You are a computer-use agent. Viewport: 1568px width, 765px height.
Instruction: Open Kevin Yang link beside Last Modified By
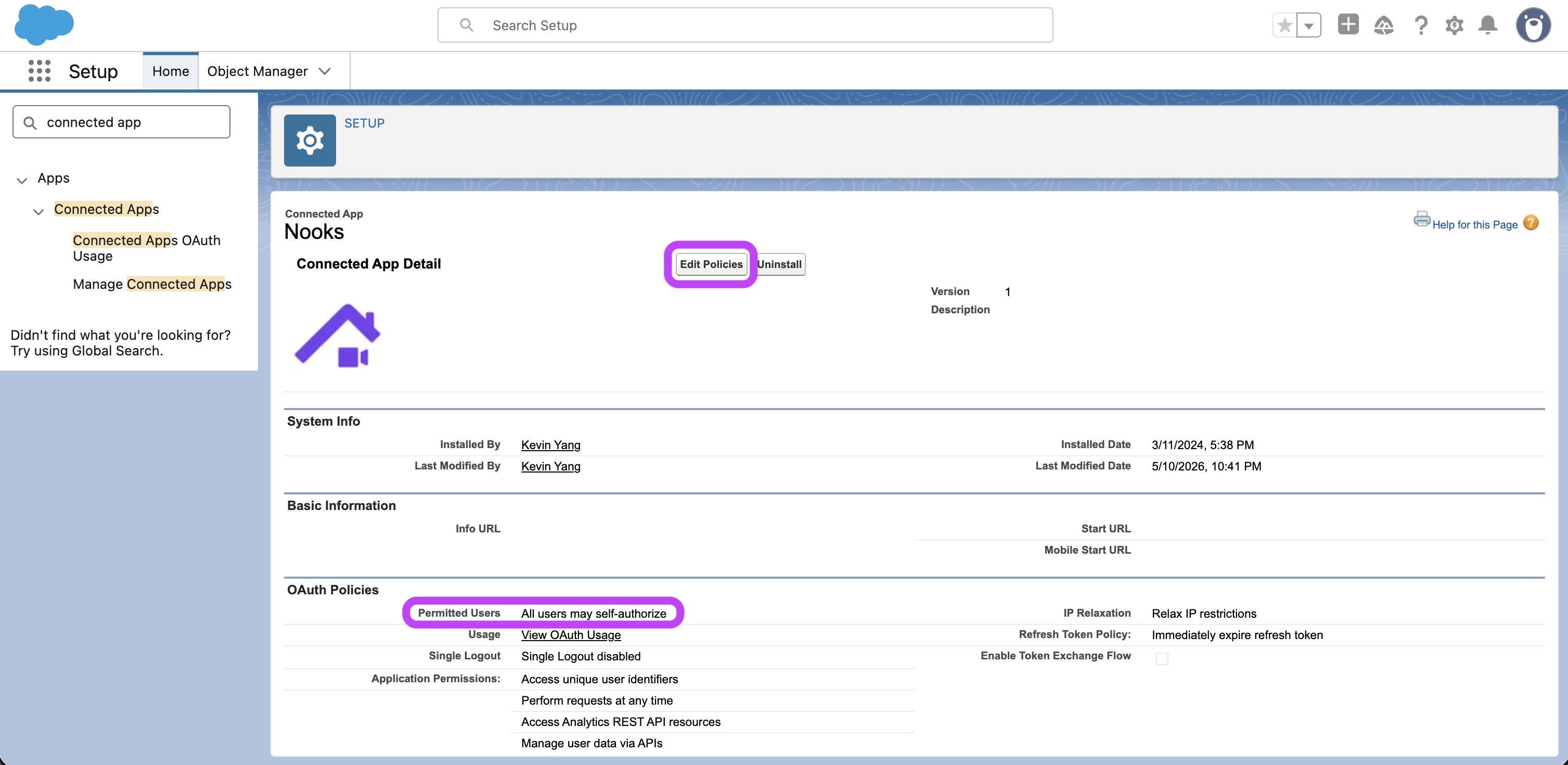[551, 467]
